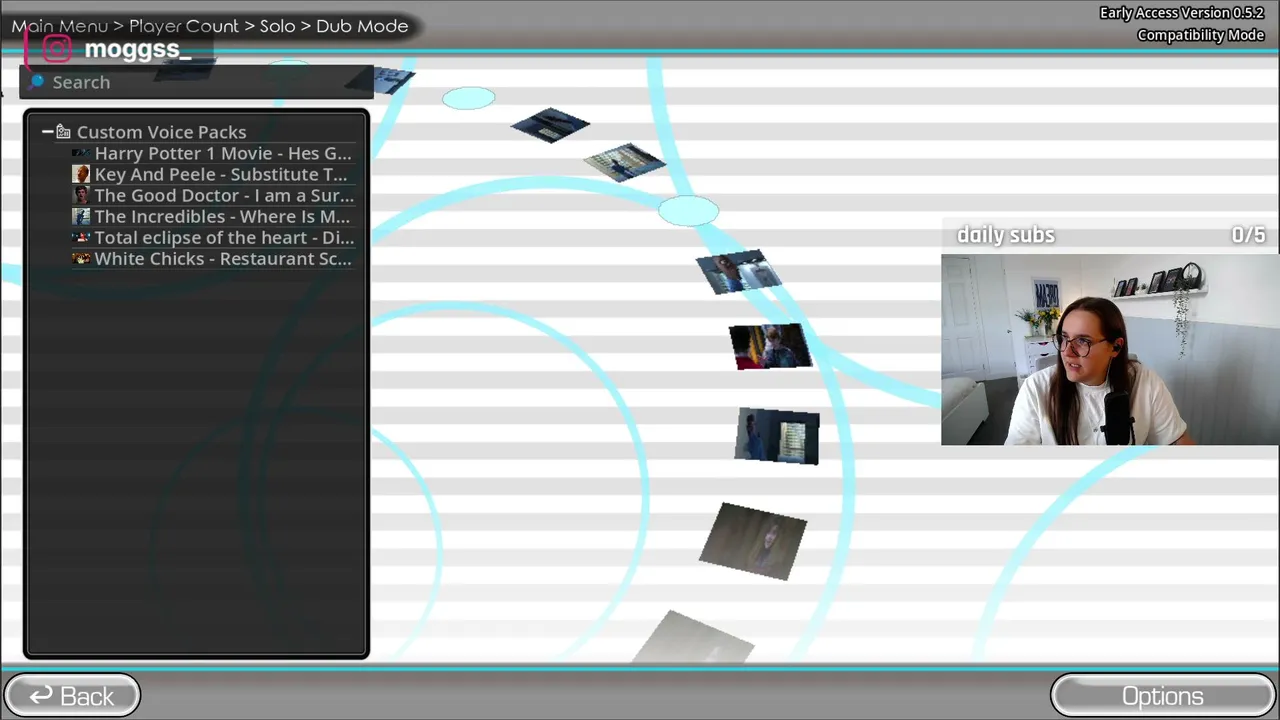
Task: Pick the thumbnail with red and yellow colors
Action: pos(770,347)
